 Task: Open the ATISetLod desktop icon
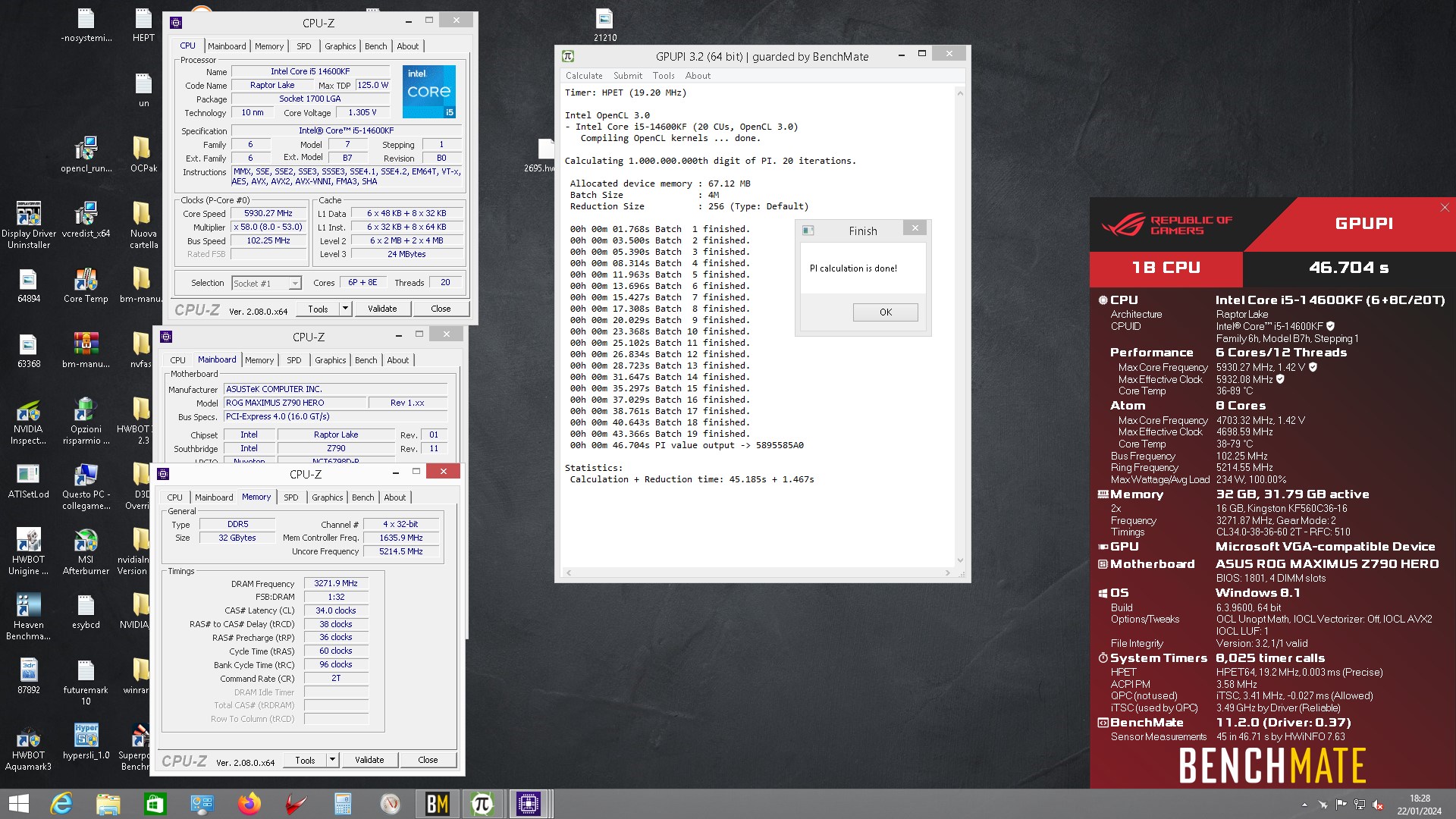28,481
